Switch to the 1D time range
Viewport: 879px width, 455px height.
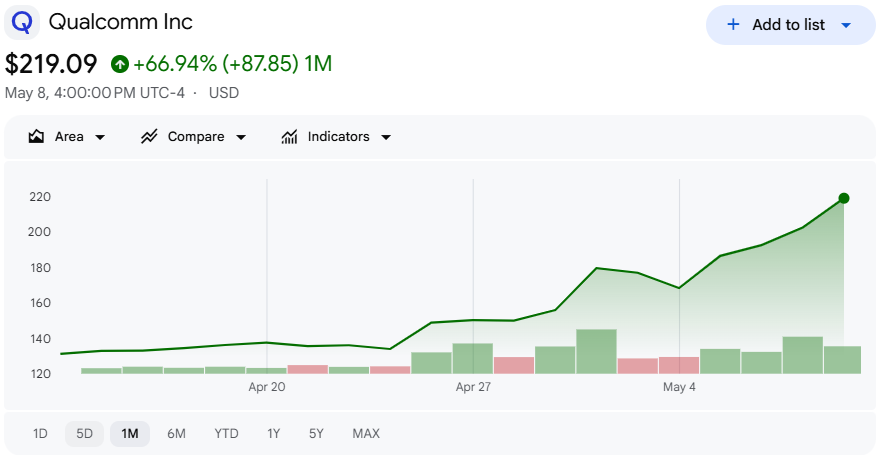pos(40,434)
